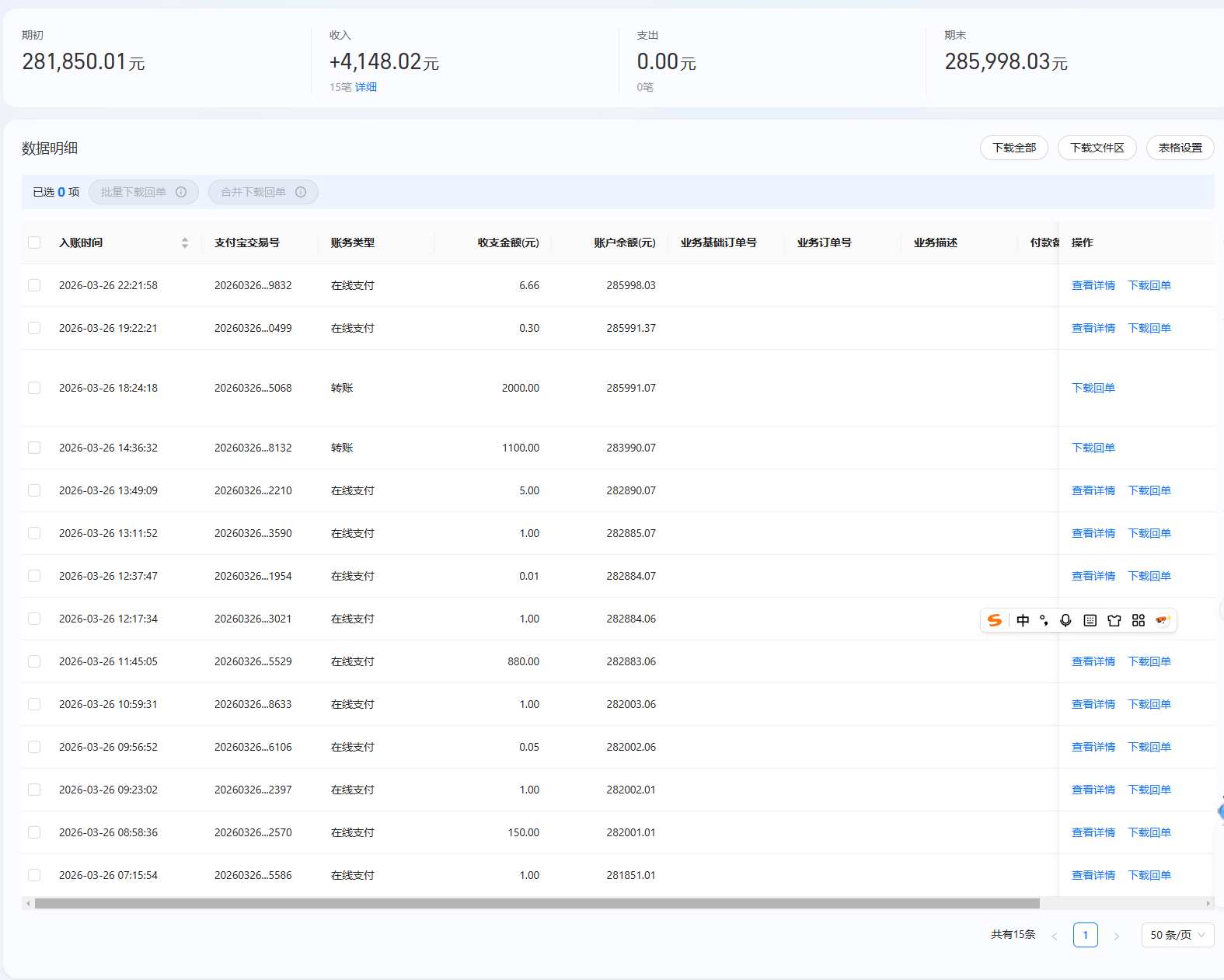The image size is (1224, 980).
Task: Check the 2000.00 转账 transaction row
Action: [34, 388]
